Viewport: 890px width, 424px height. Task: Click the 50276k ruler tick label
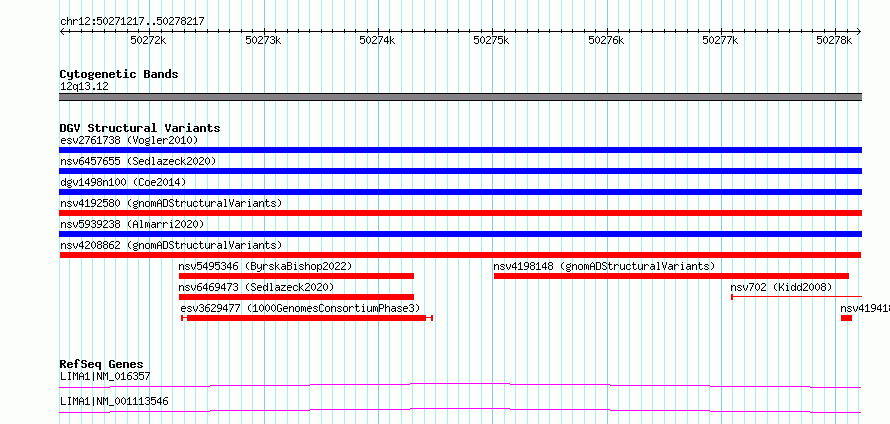tap(606, 40)
